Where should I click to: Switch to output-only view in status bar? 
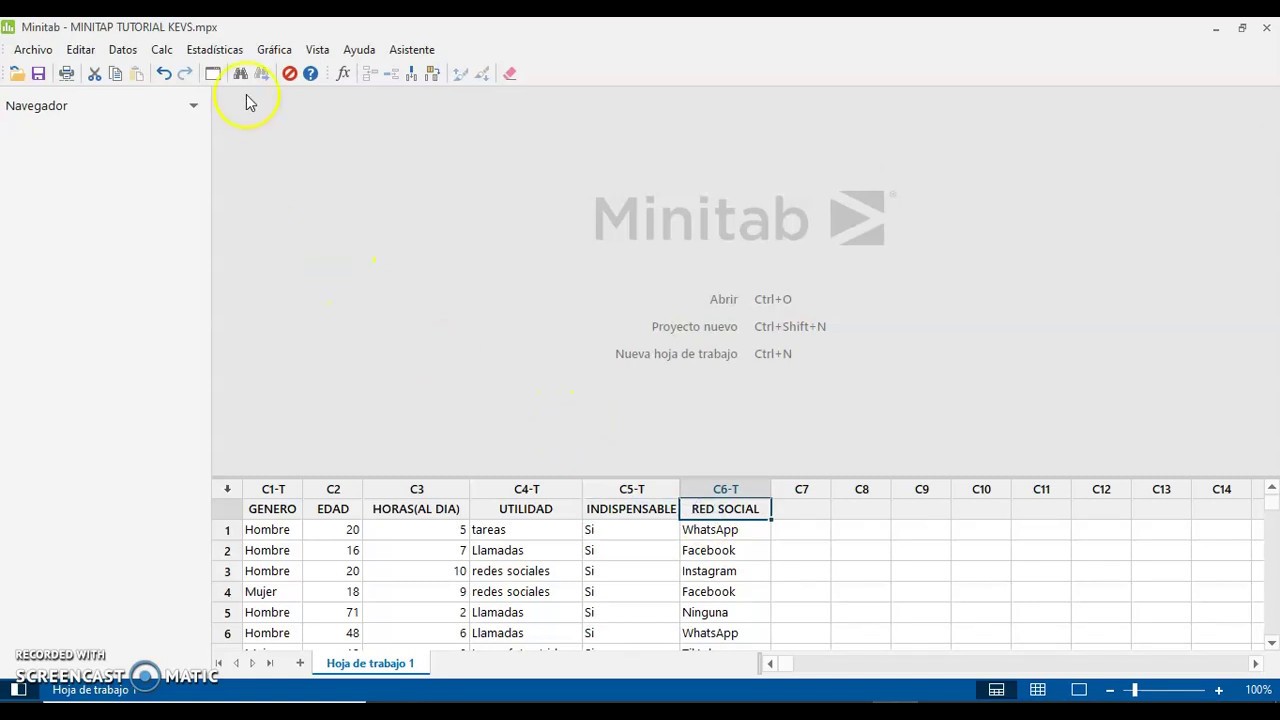1079,690
